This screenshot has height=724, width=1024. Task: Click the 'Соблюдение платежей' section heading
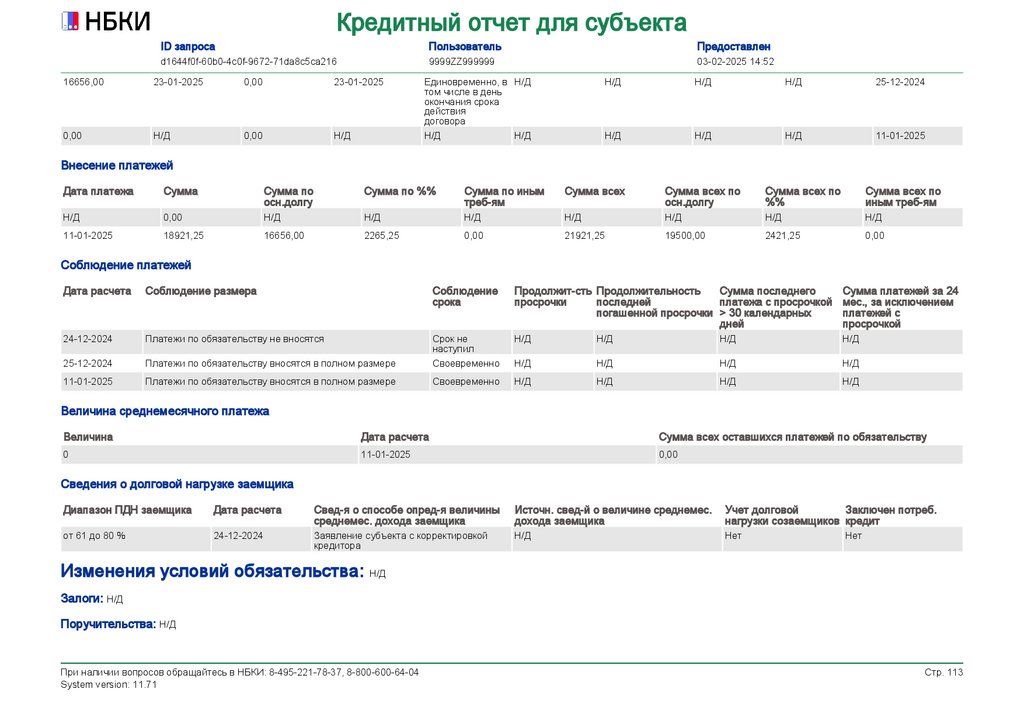(x=125, y=265)
